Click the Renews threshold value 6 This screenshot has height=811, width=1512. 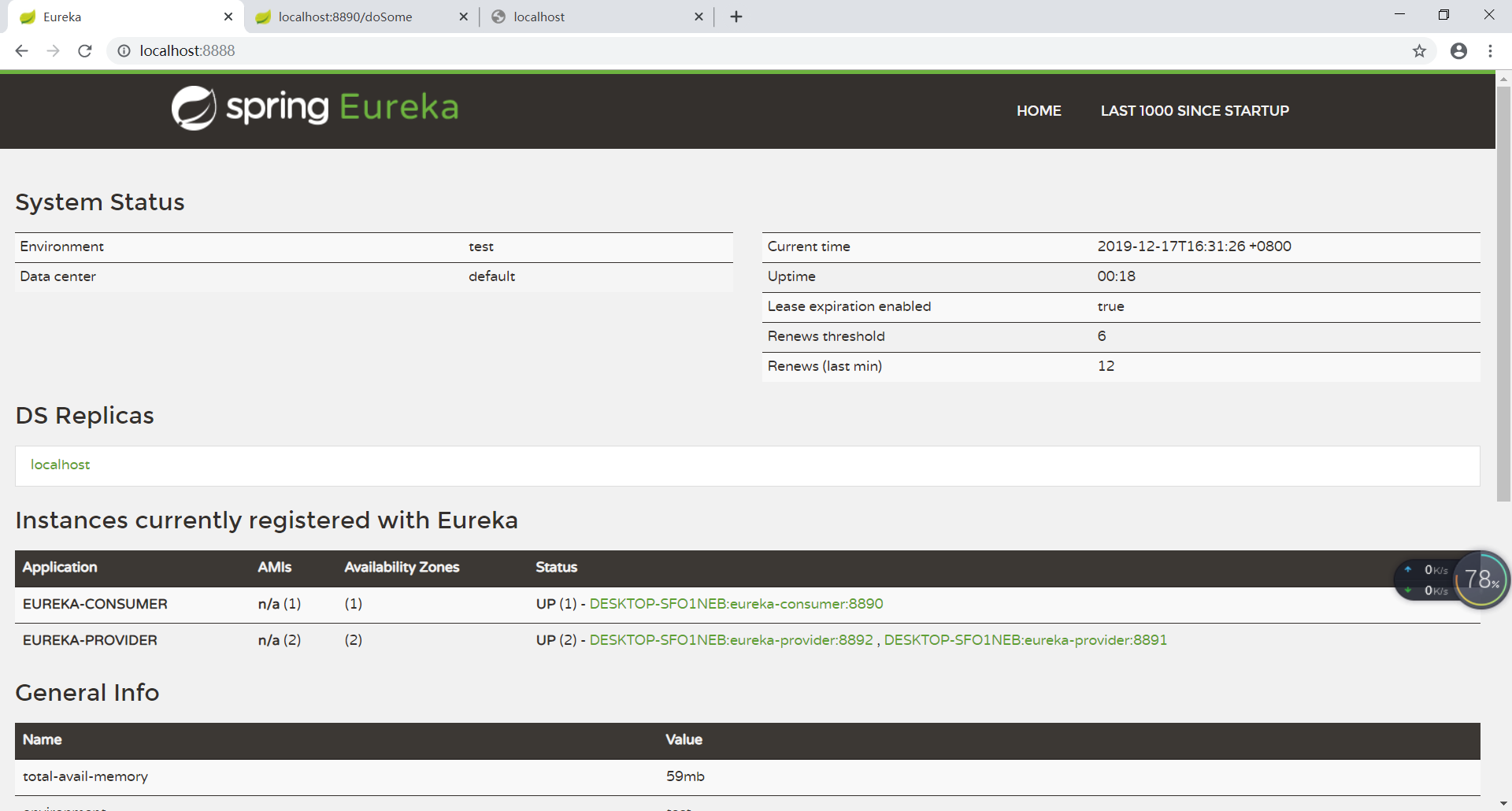click(1102, 336)
